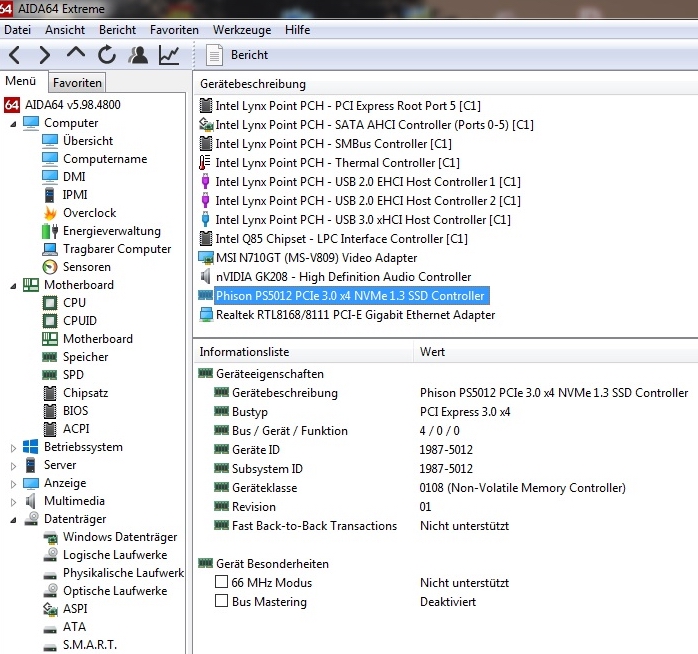Open the ATA tree item
Screen dimensions: 698x654
point(74,627)
